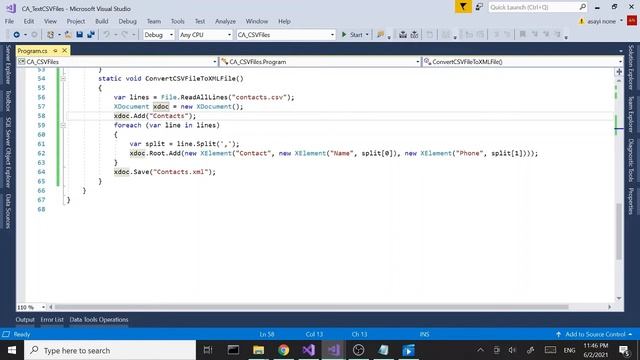Open the Data Tools Operations tab

click(99, 320)
